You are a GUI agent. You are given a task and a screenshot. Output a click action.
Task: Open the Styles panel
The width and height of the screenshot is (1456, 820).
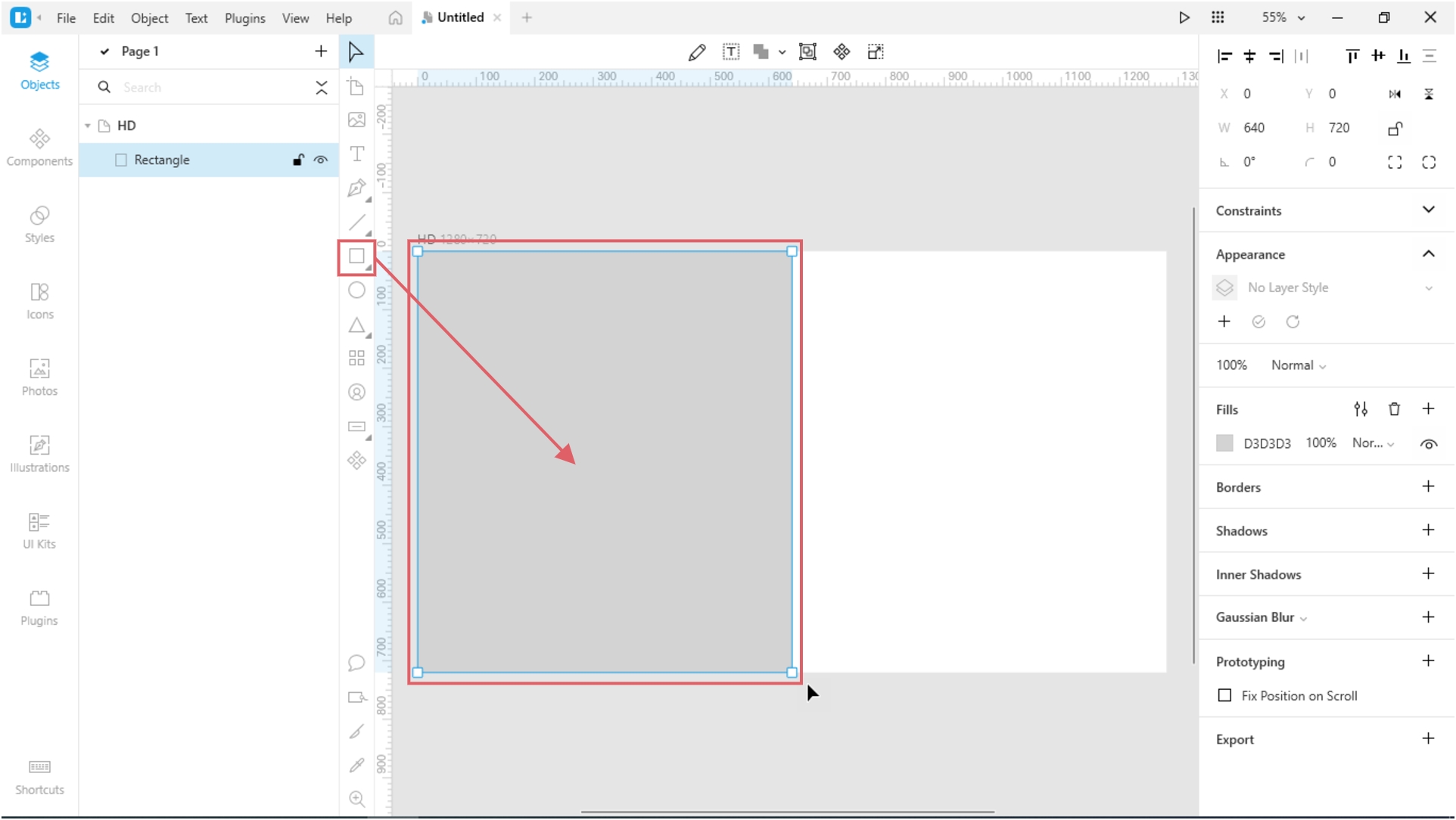pyautogui.click(x=39, y=225)
